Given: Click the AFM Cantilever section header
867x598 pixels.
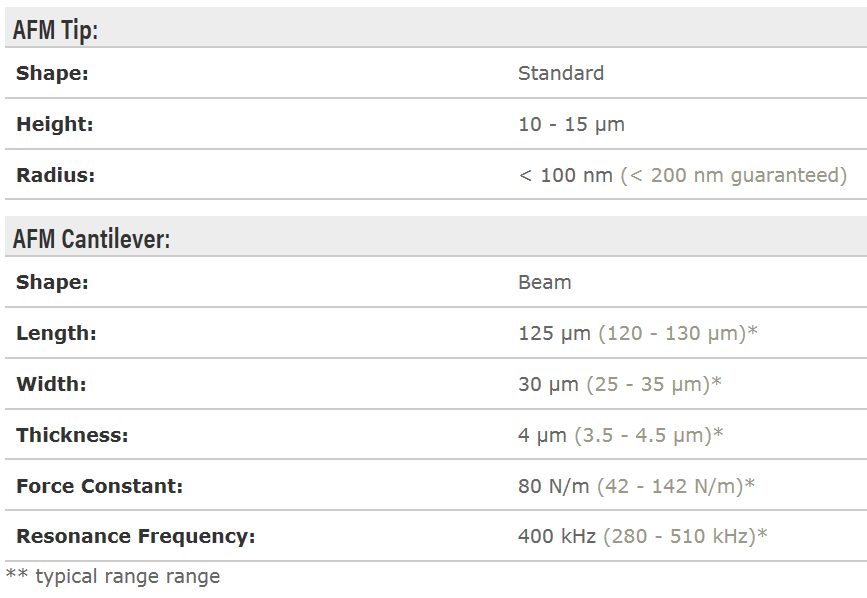Looking at the screenshot, I should [x=91, y=239].
